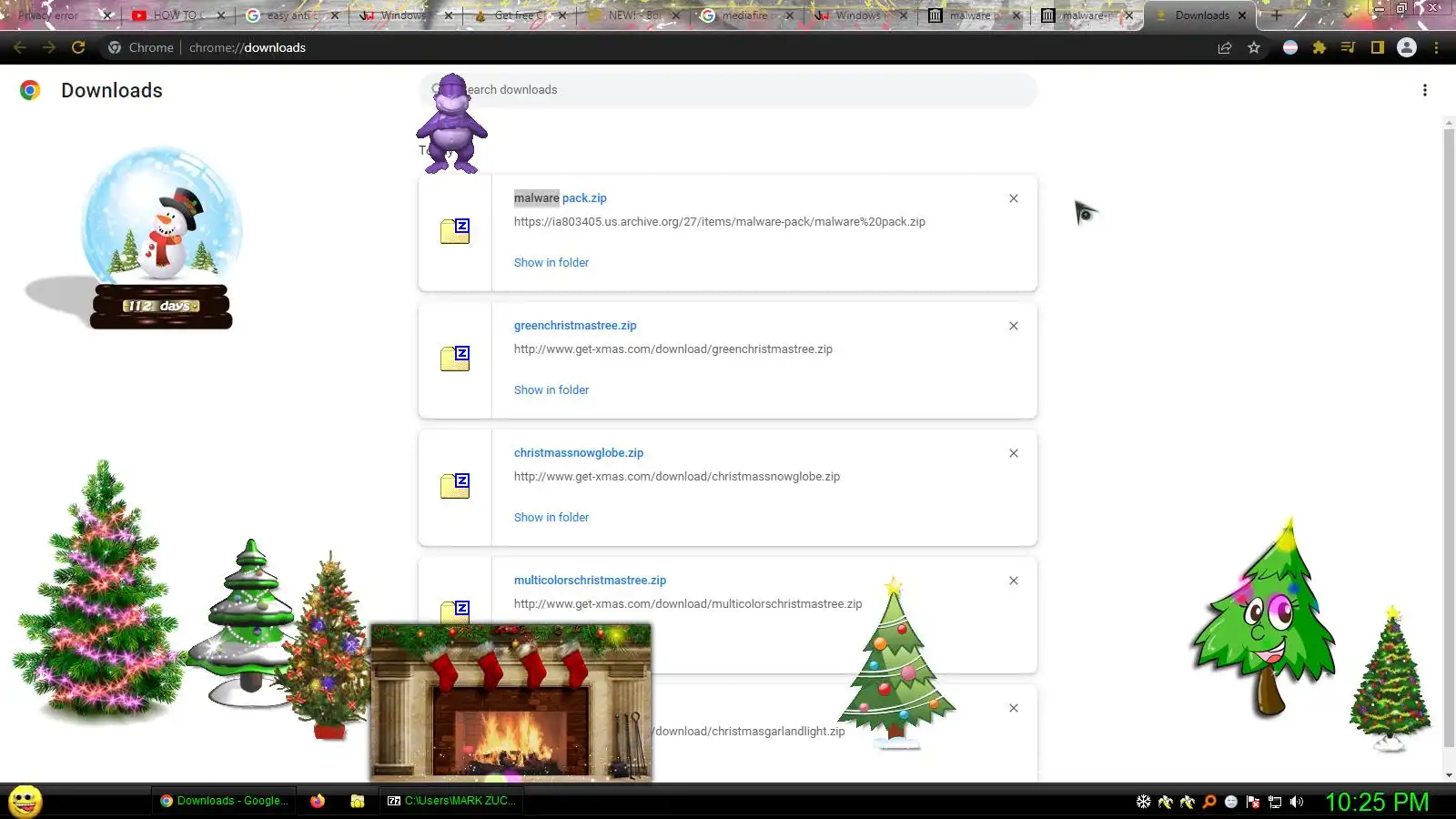Remove malware pack.zip from the list

pyautogui.click(x=1013, y=198)
